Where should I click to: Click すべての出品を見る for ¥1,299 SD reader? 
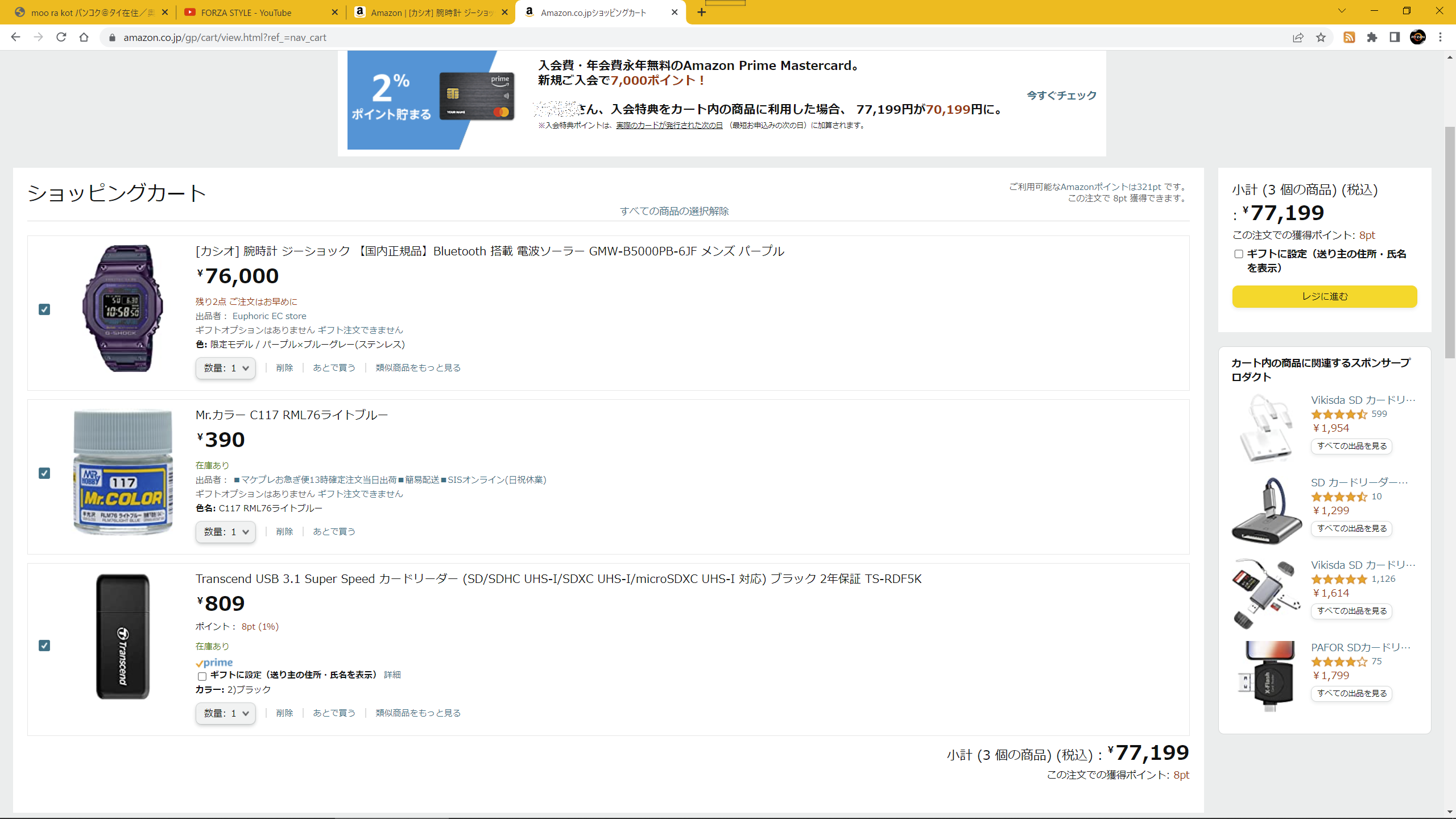click(x=1351, y=529)
